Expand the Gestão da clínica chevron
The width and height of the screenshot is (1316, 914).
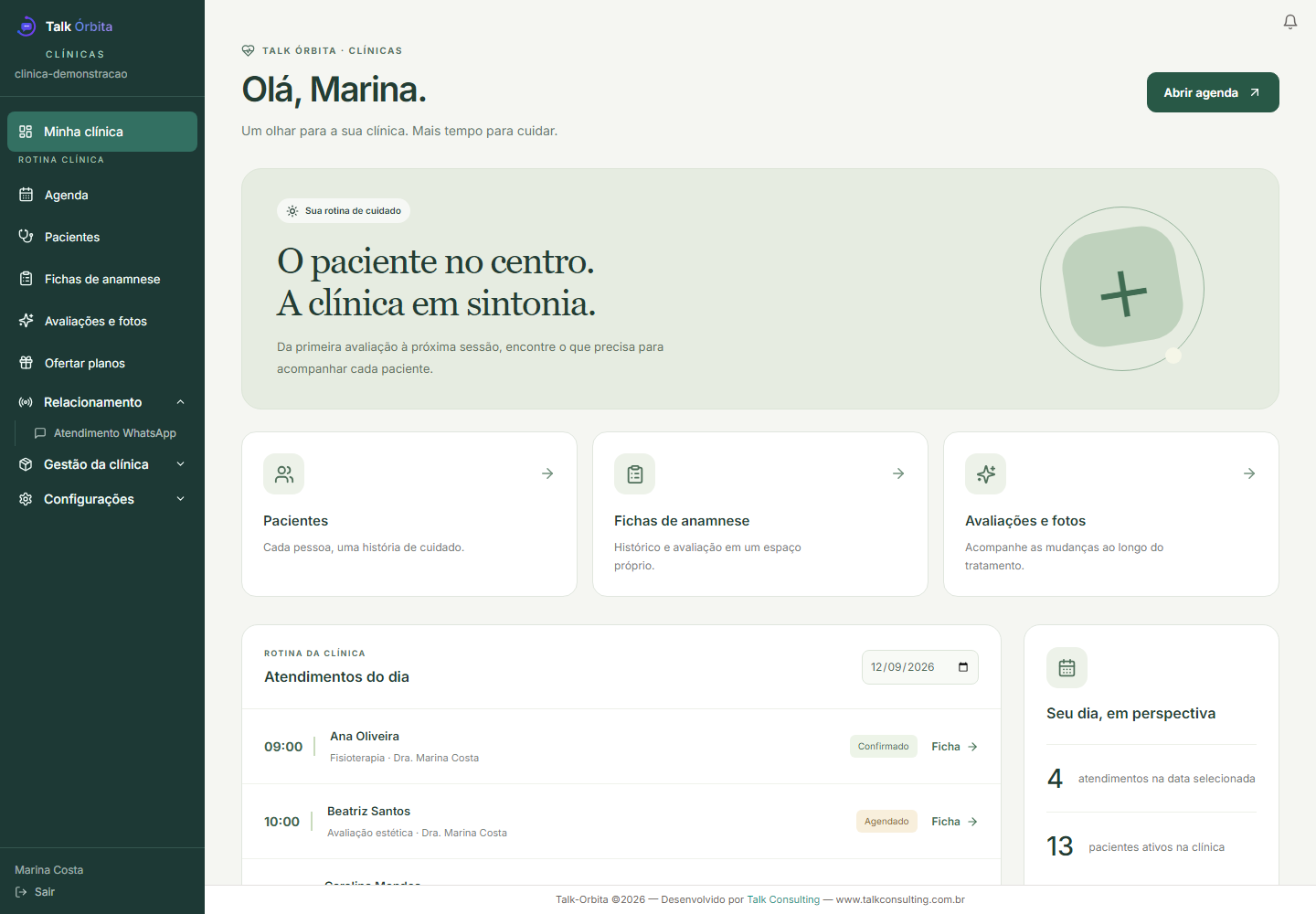[x=180, y=464]
